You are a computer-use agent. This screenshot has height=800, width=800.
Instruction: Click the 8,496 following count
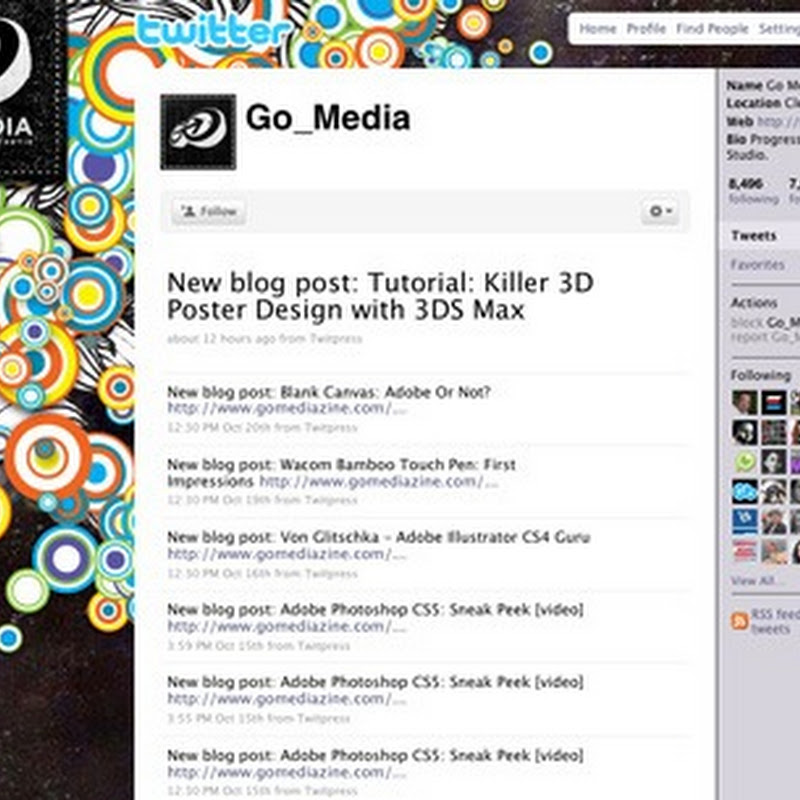tap(754, 191)
